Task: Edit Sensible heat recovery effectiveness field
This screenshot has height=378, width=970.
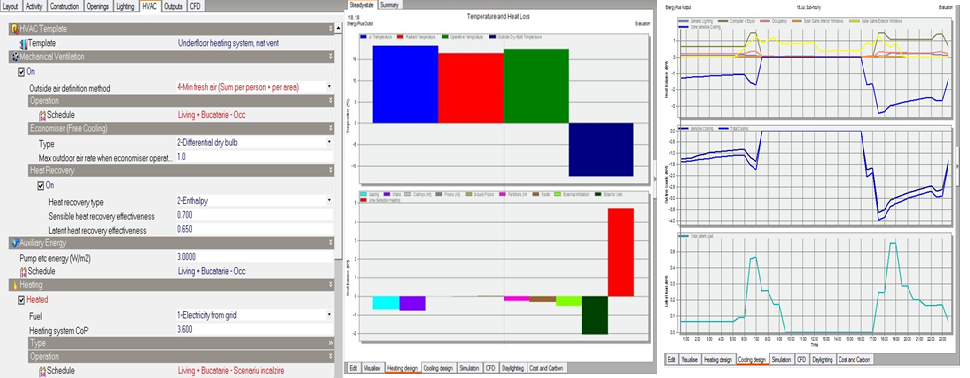Action: point(254,216)
